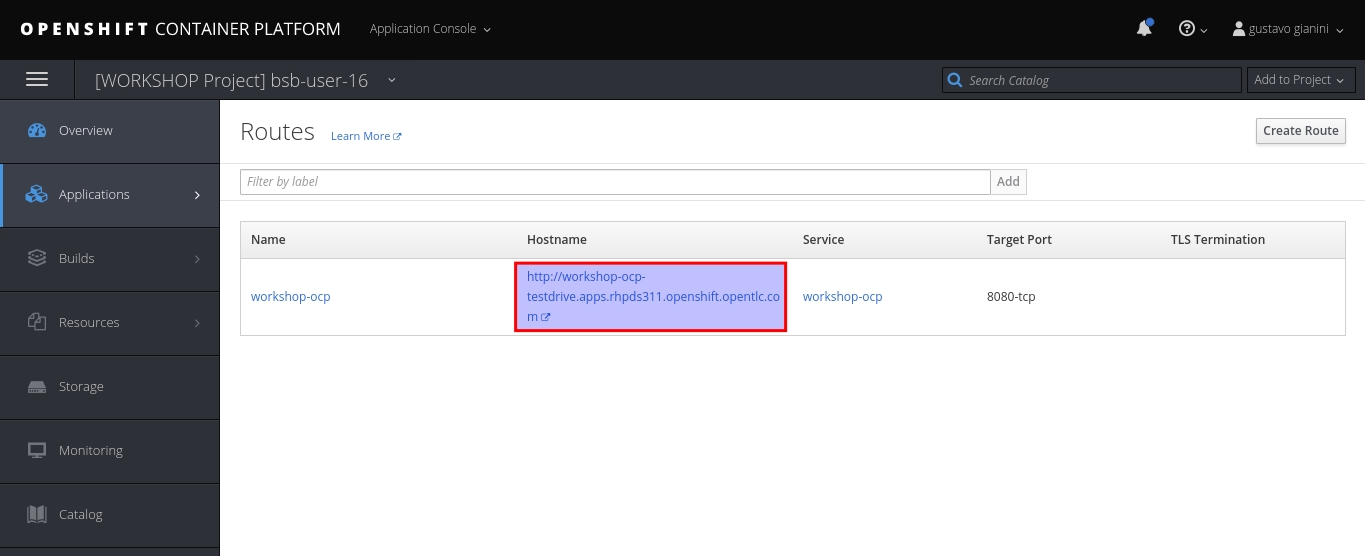
Task: Open the gustavo gianini user menu
Action: pos(1288,29)
